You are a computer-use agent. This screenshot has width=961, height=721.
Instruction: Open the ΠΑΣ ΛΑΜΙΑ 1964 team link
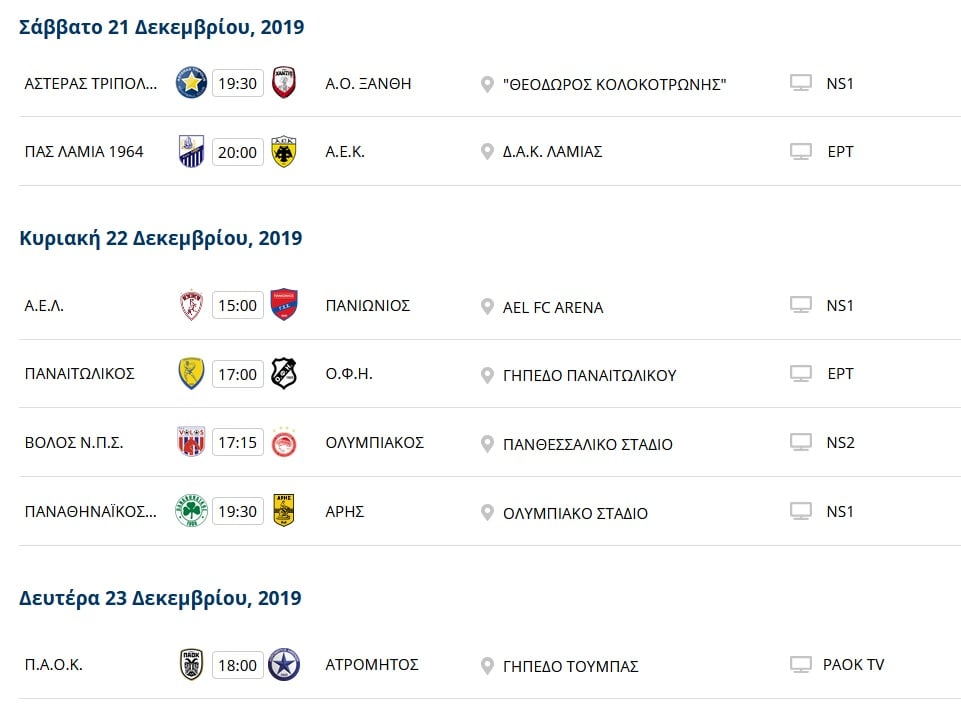tap(84, 152)
